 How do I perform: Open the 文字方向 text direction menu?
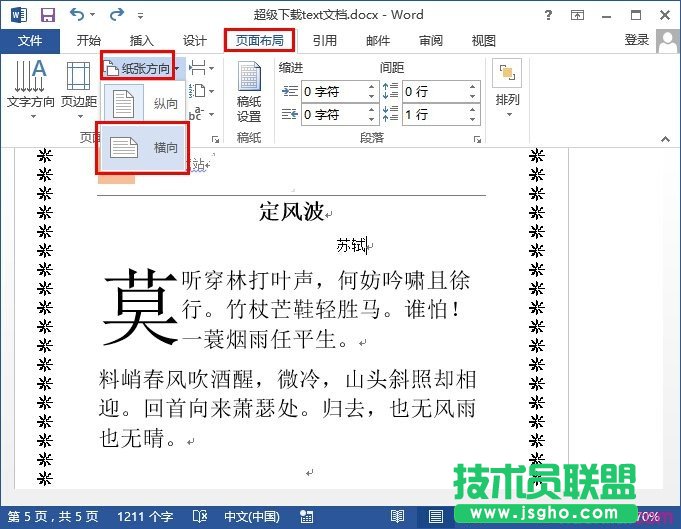(30, 89)
